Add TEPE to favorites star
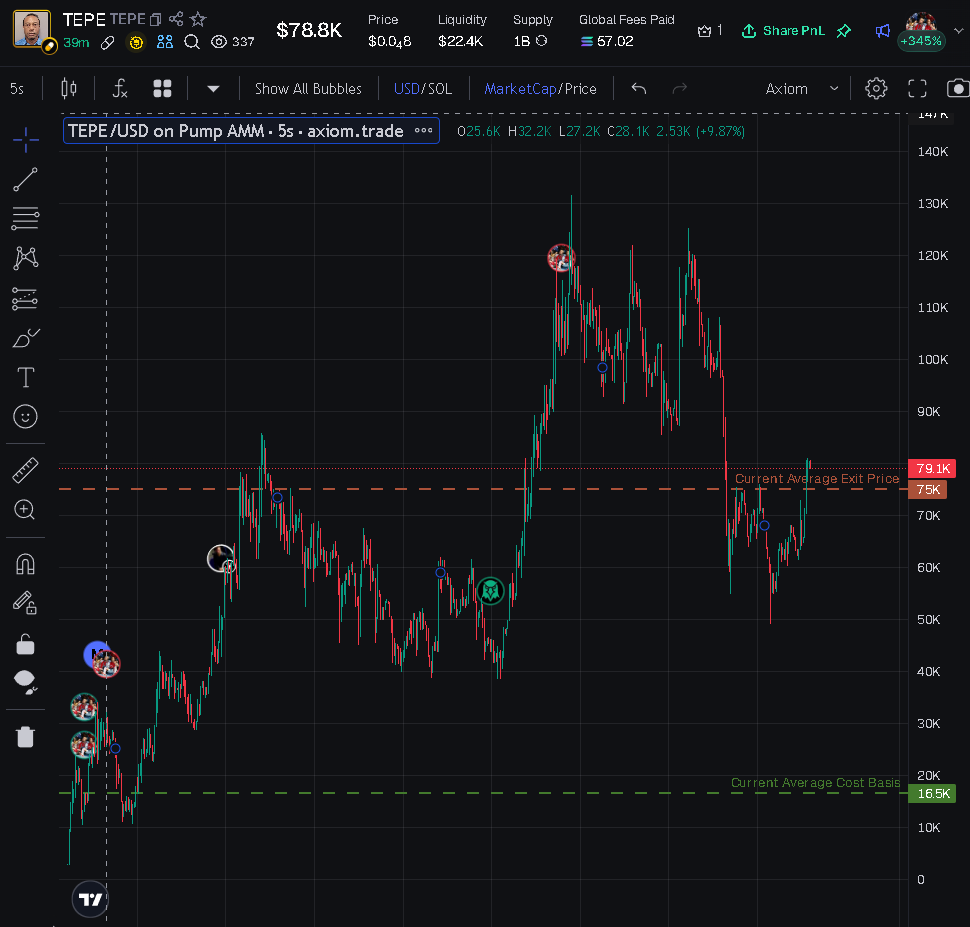 coord(198,19)
